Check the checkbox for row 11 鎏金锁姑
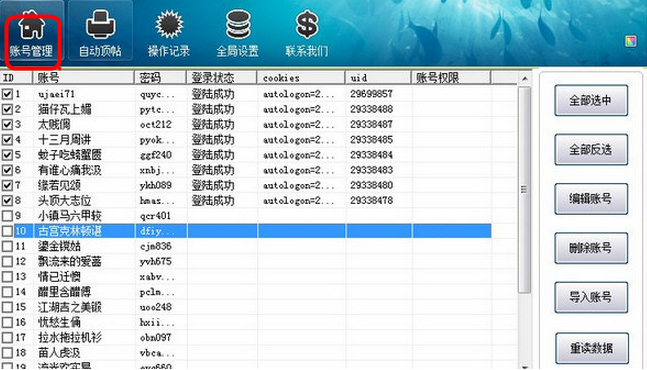647x370 pixels. tap(7, 246)
